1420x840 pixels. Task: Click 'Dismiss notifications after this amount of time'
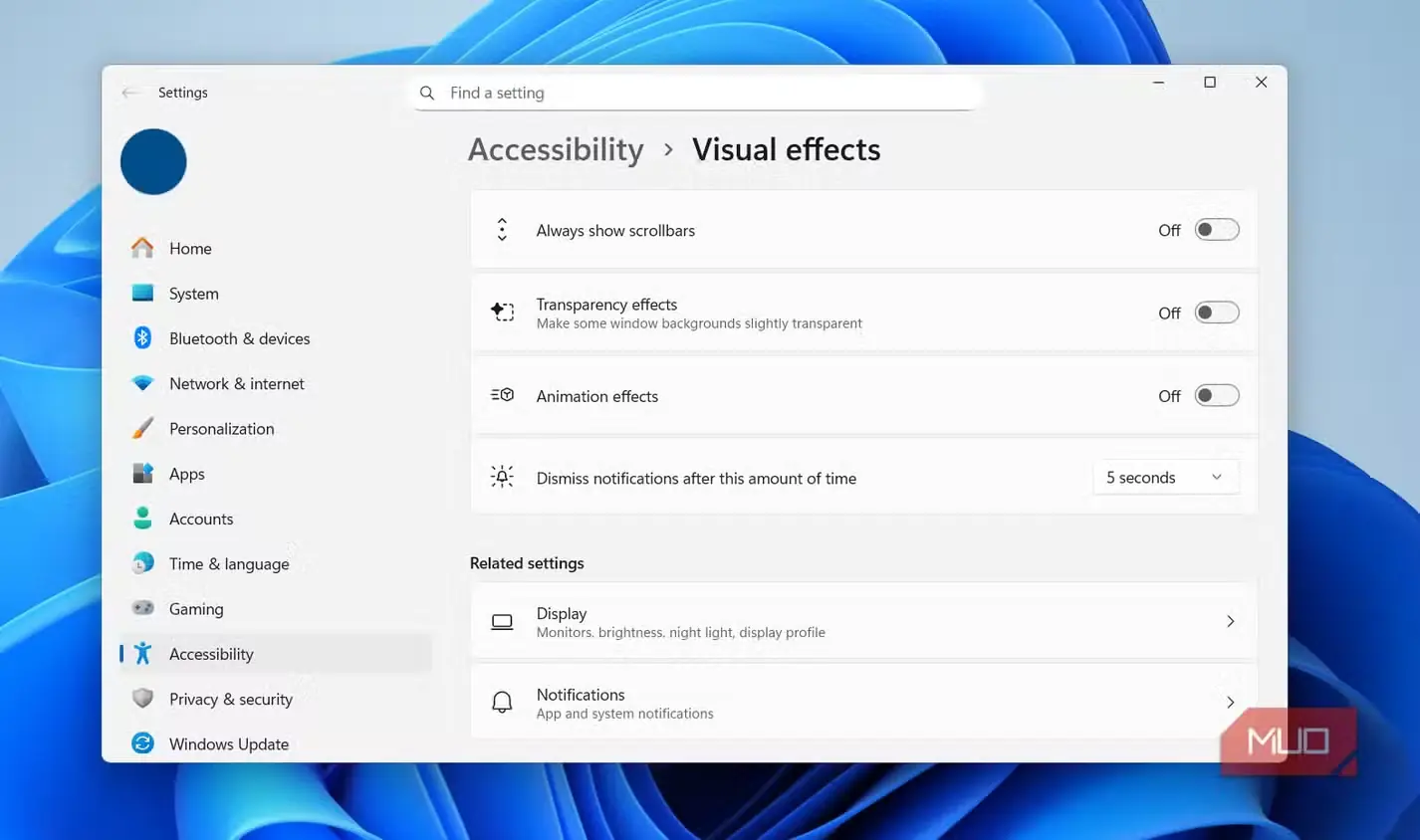click(696, 478)
